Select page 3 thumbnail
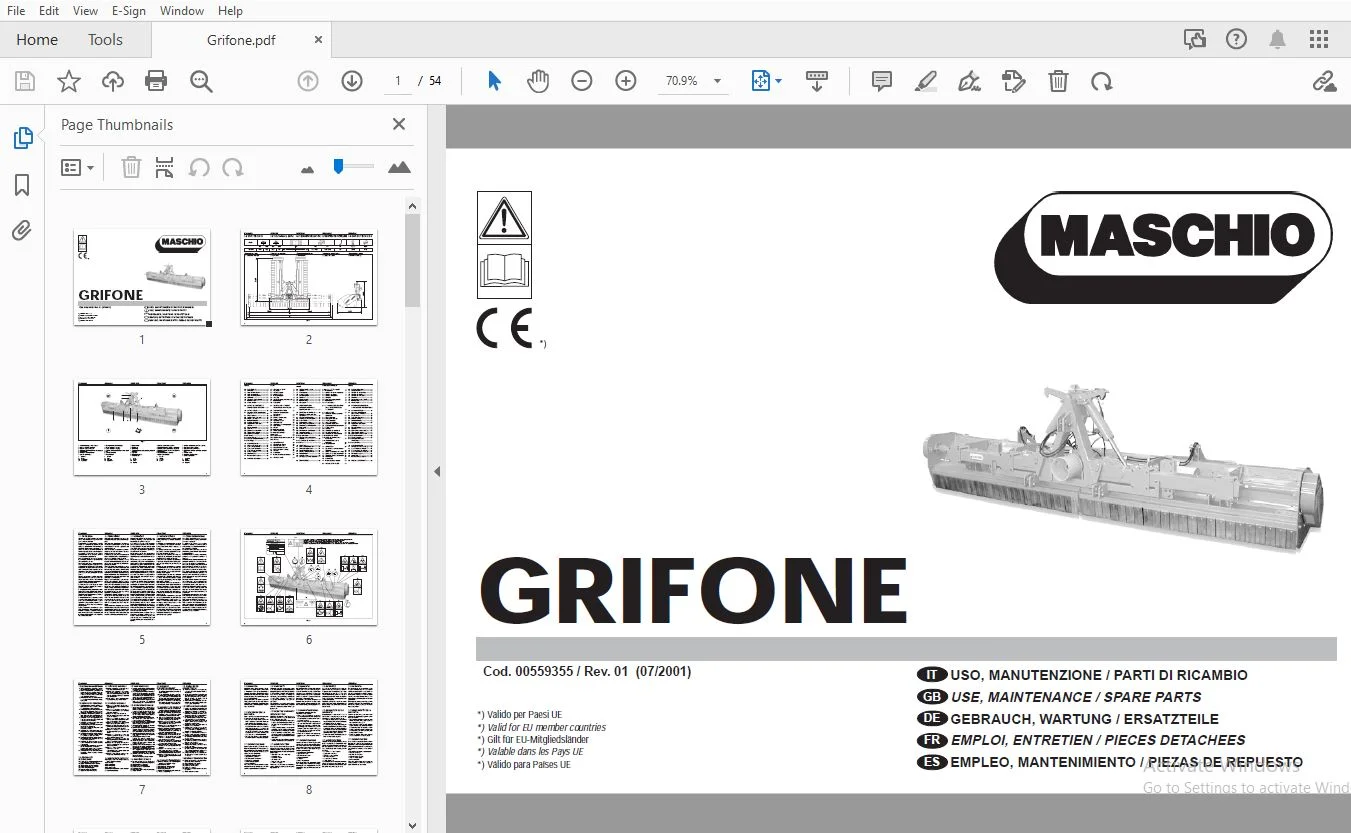The height and width of the screenshot is (833, 1351). point(142,427)
